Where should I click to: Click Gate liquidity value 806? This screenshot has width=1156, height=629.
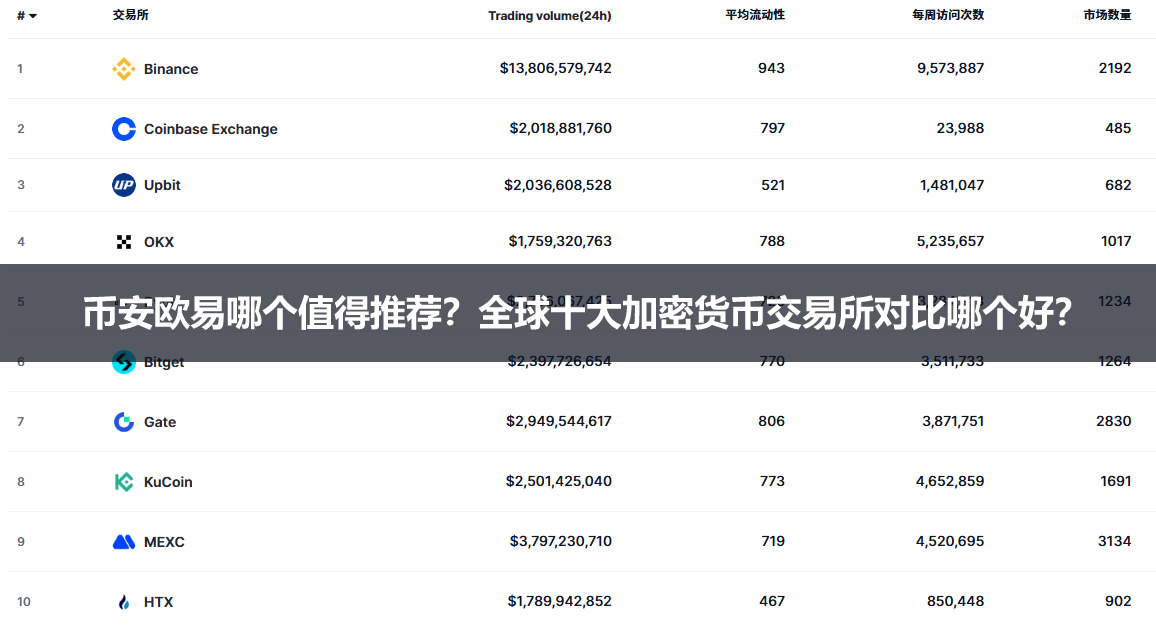point(771,421)
